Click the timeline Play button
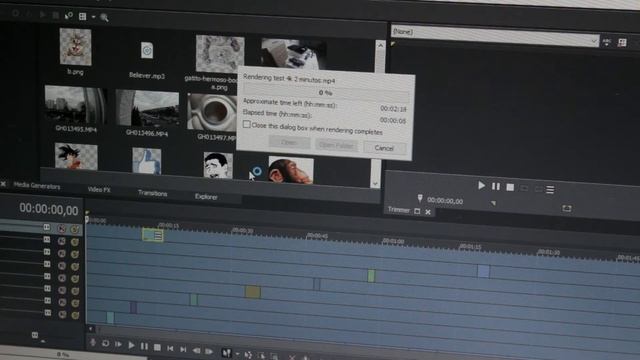Screen dimensions: 640x360 click(131, 345)
